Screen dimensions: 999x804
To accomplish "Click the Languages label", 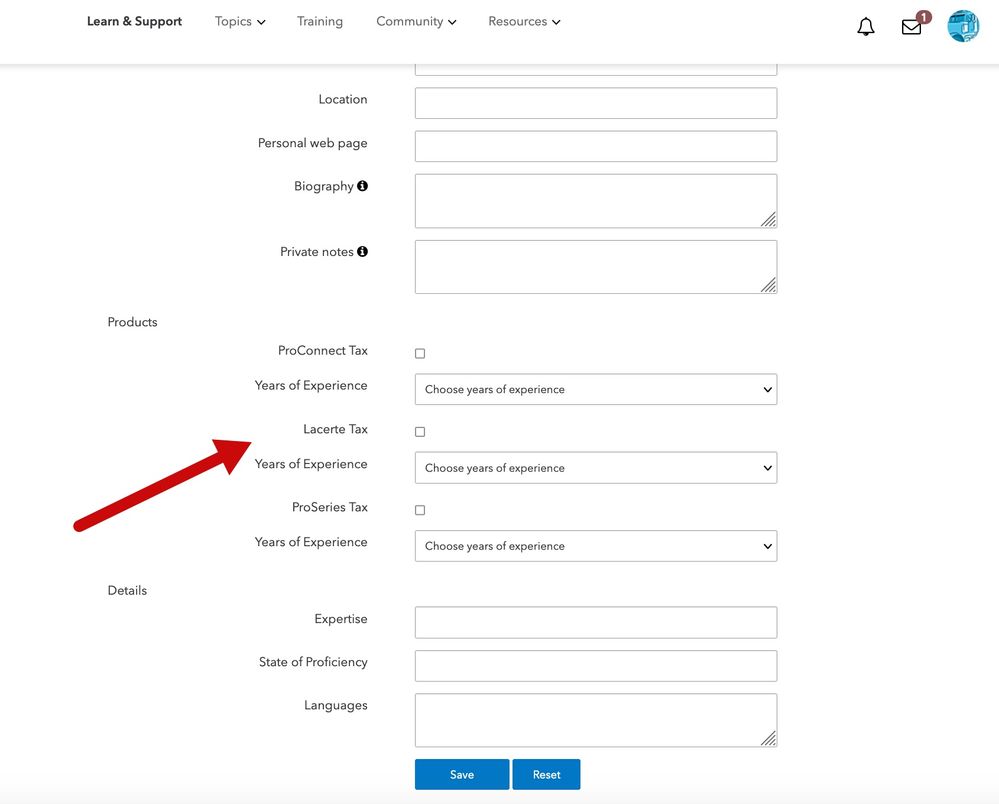I will (x=336, y=705).
